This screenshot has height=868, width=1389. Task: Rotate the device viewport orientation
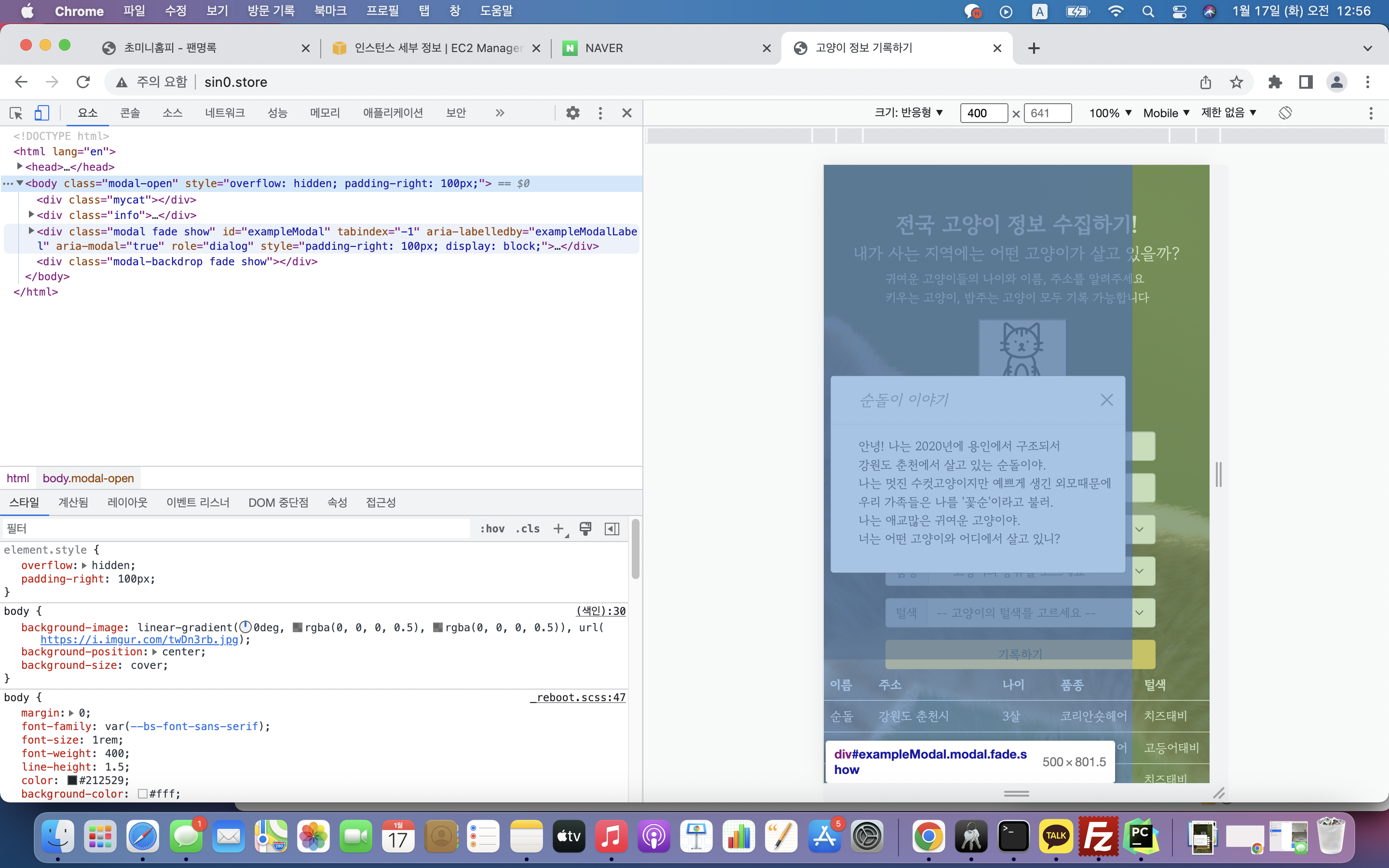tap(1285, 113)
